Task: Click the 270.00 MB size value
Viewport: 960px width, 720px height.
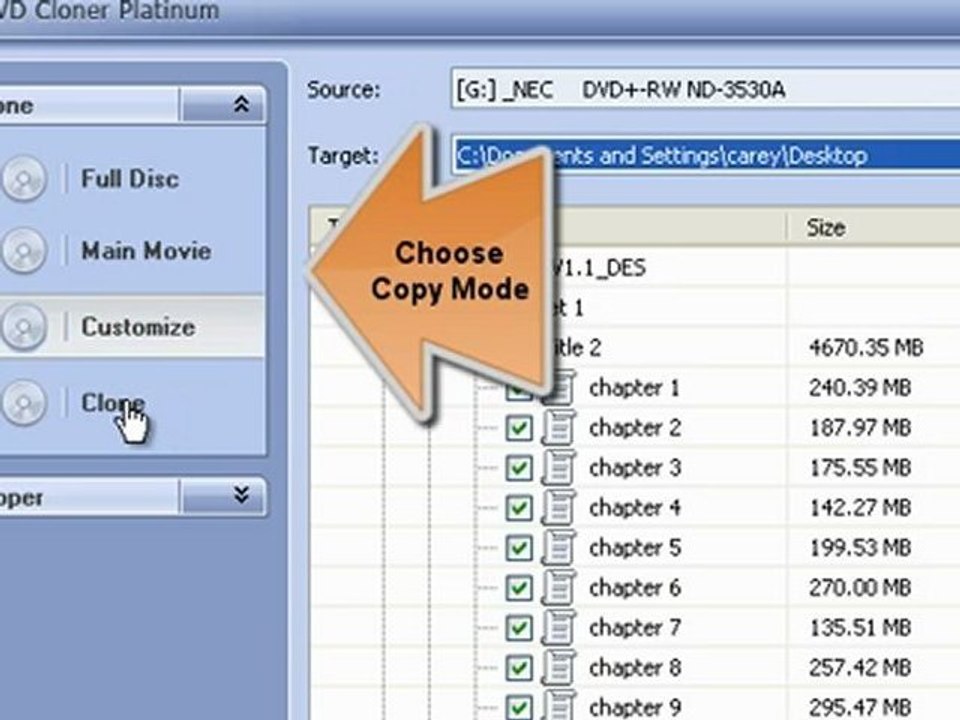Action: (x=860, y=588)
